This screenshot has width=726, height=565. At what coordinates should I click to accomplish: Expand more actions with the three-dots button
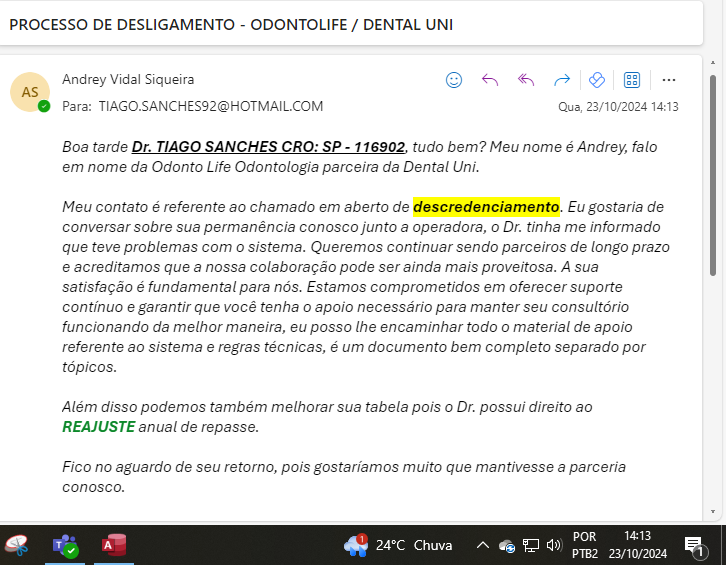[669, 80]
